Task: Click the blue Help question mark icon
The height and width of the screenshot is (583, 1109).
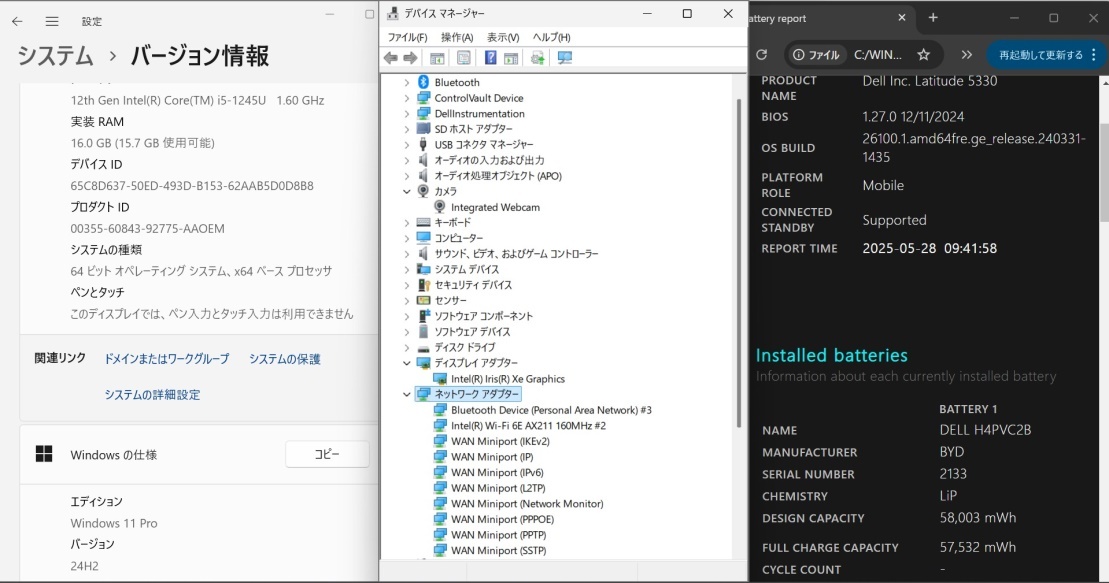Action: (x=490, y=58)
